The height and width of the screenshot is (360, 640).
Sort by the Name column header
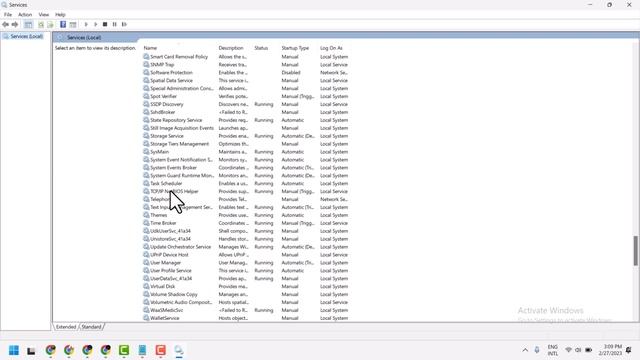150,48
